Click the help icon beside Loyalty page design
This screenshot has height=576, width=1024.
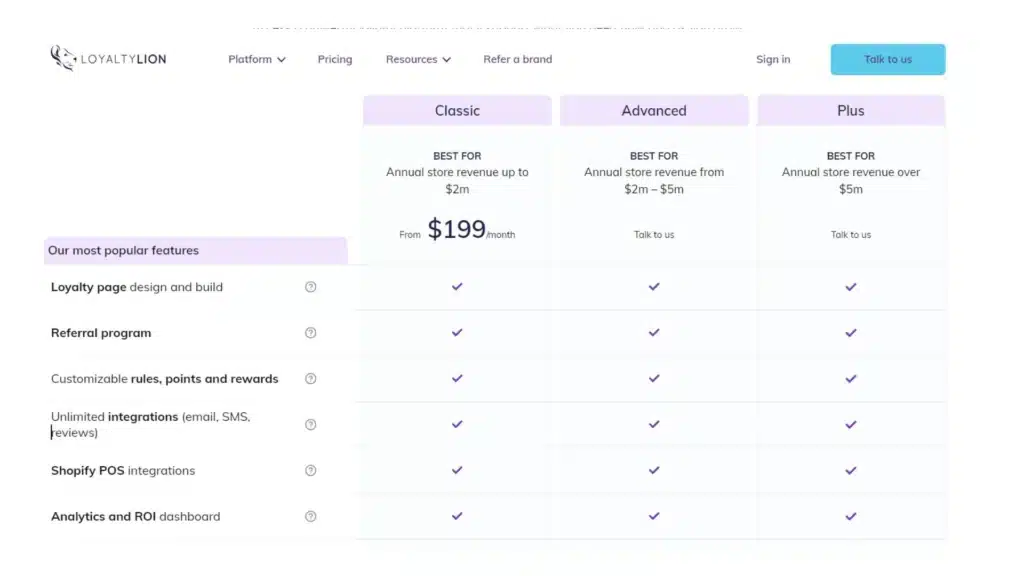coord(311,286)
